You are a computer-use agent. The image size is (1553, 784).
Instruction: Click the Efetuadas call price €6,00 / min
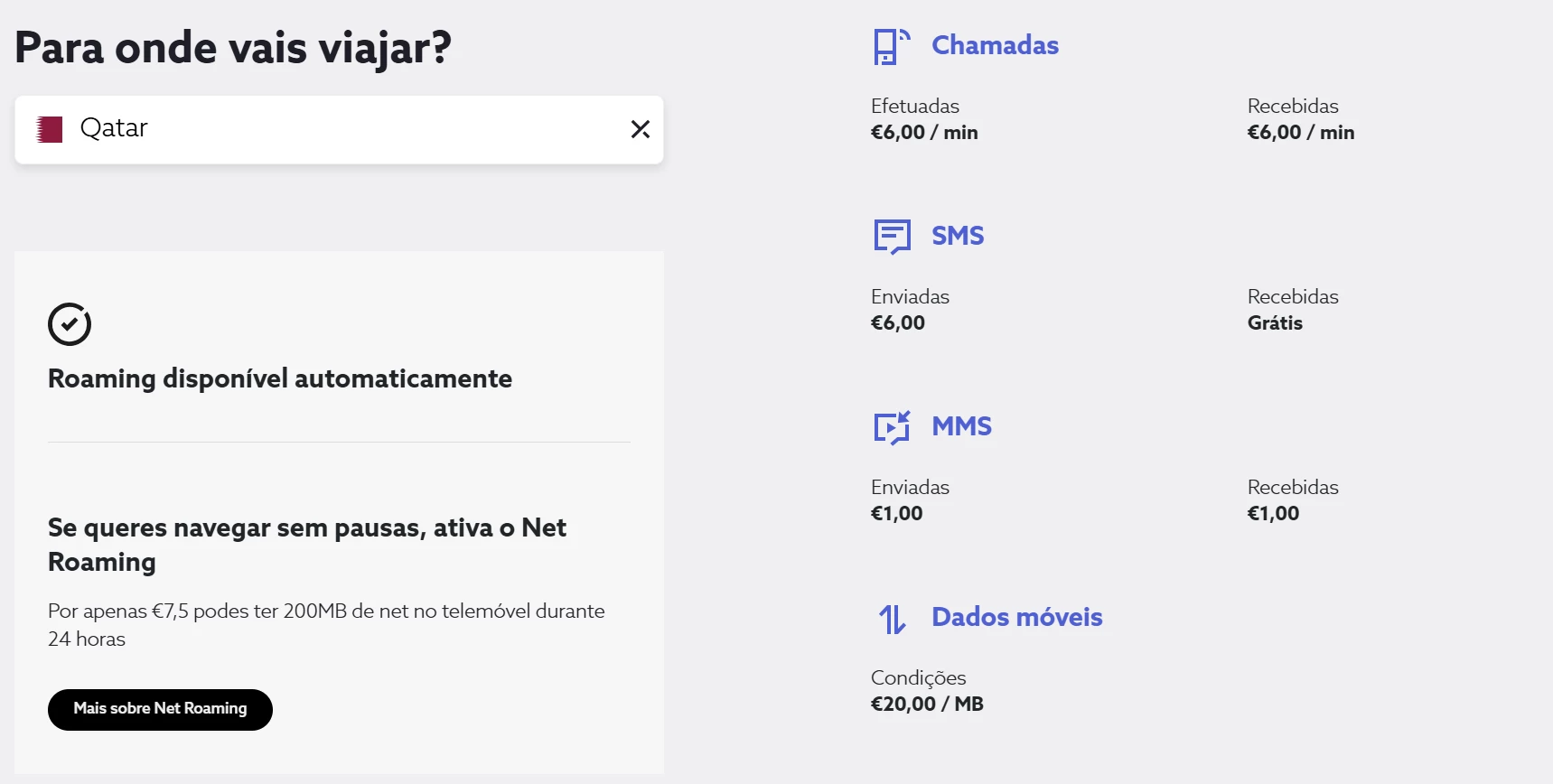(x=923, y=133)
